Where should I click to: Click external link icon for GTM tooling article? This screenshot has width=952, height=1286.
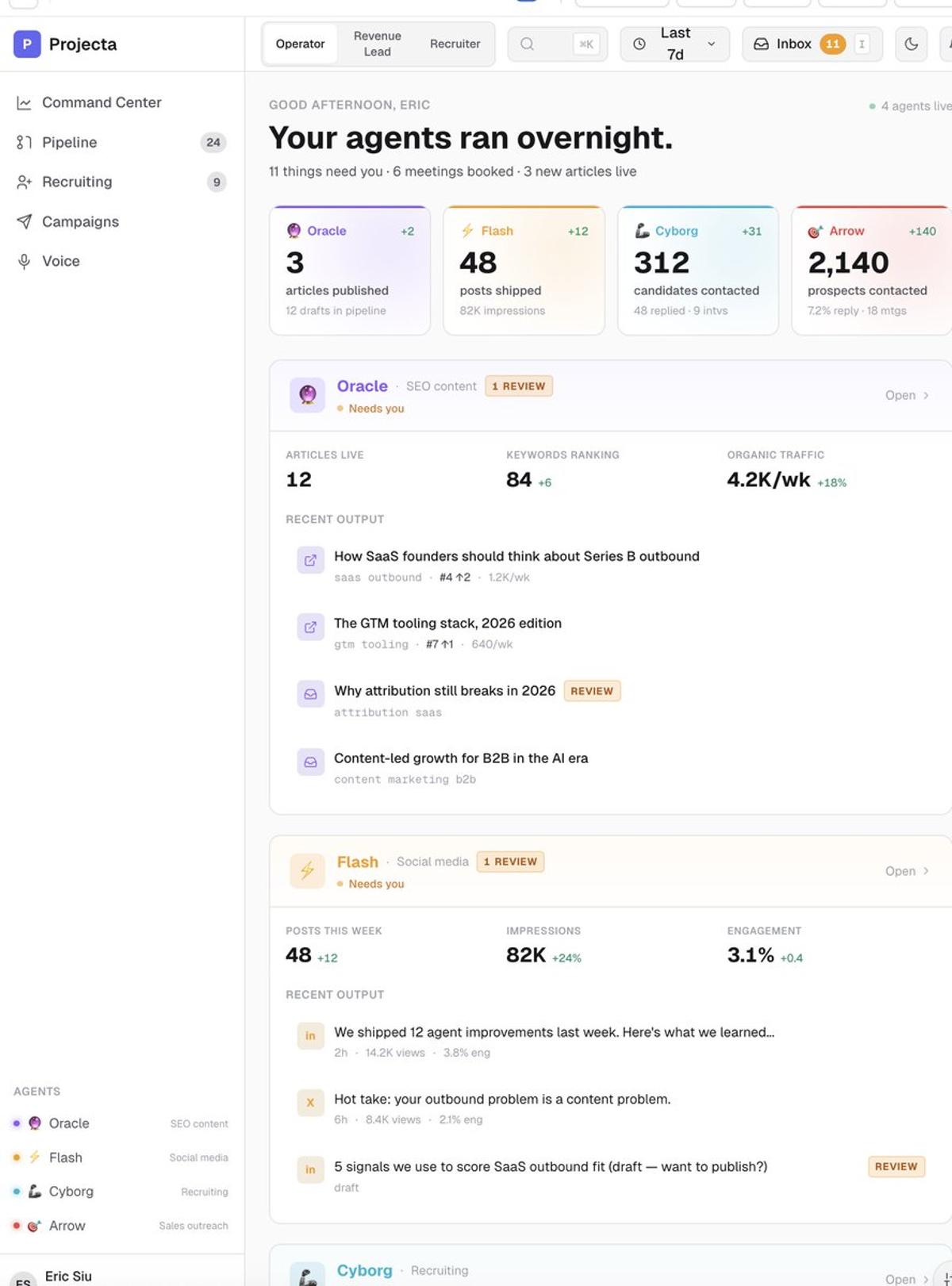point(310,627)
